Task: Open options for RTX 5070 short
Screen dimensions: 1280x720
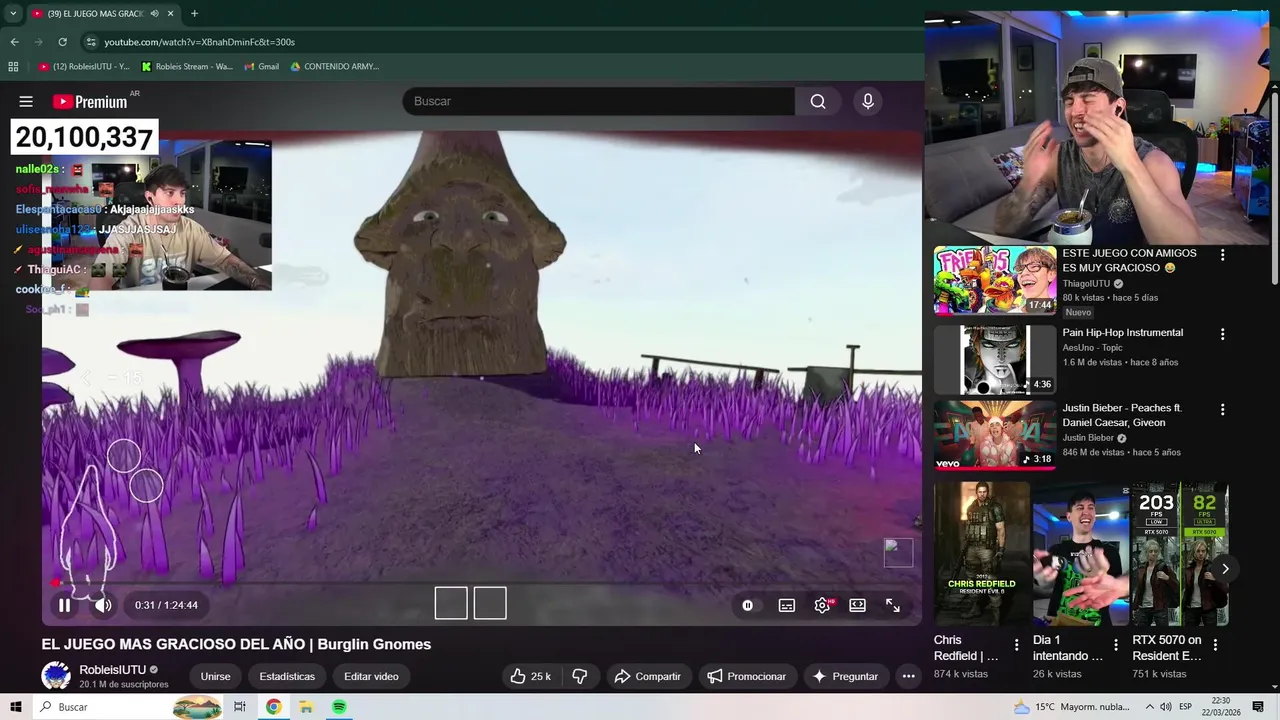Action: [x=1215, y=645]
